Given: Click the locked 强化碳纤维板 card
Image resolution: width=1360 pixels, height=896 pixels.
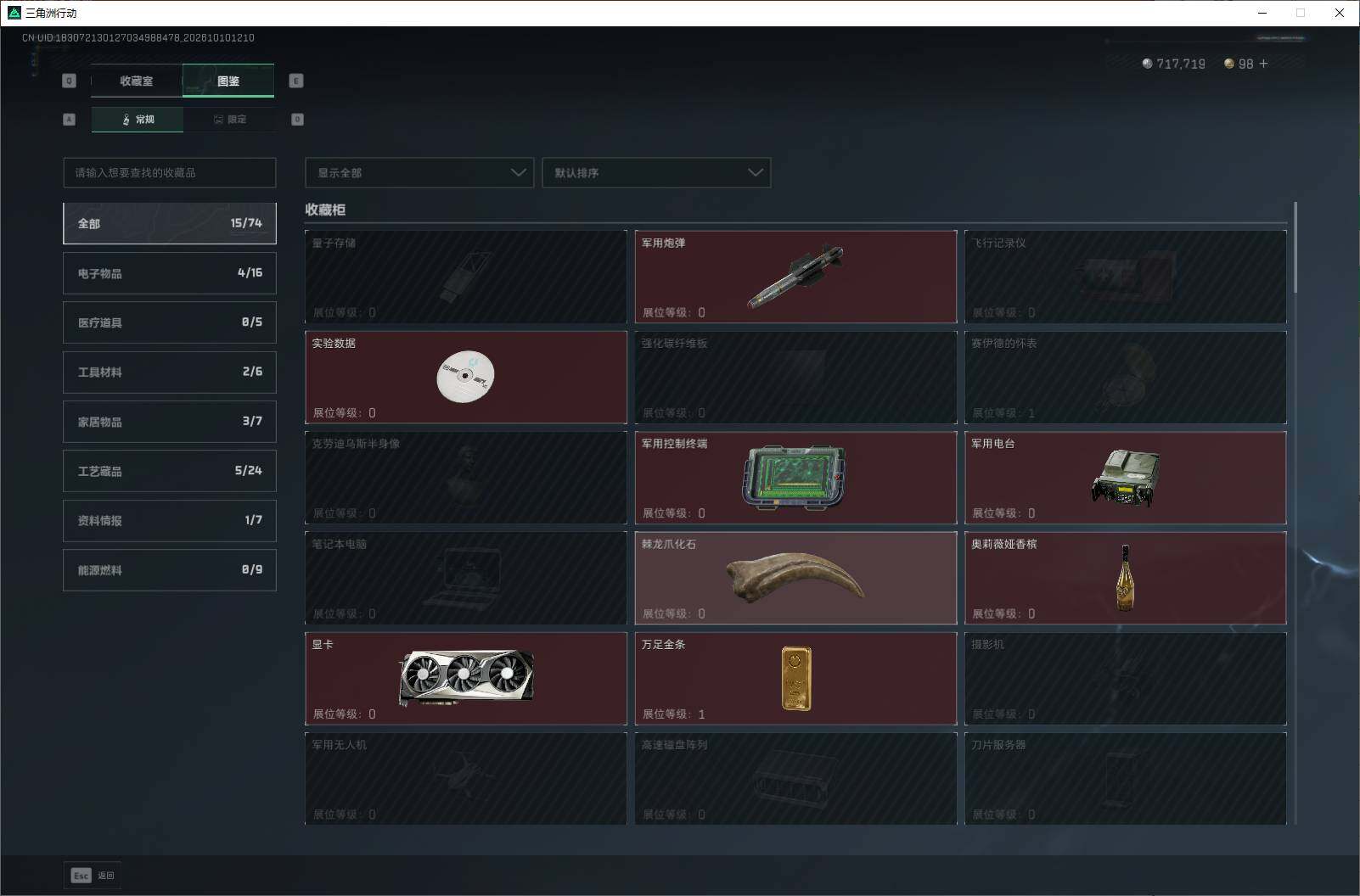Looking at the screenshot, I should click(x=795, y=377).
